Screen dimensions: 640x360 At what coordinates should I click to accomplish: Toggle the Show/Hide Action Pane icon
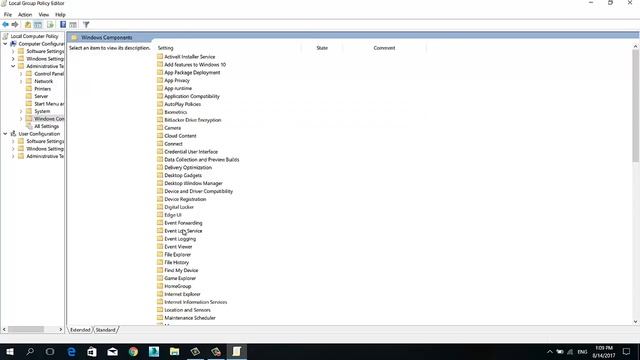coord(73,25)
